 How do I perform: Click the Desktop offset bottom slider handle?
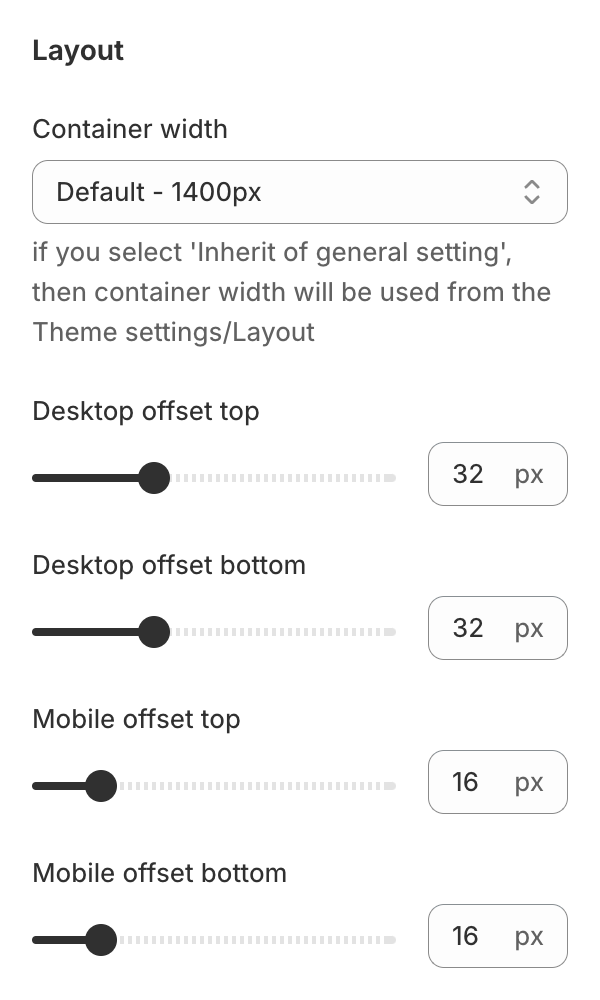click(153, 632)
